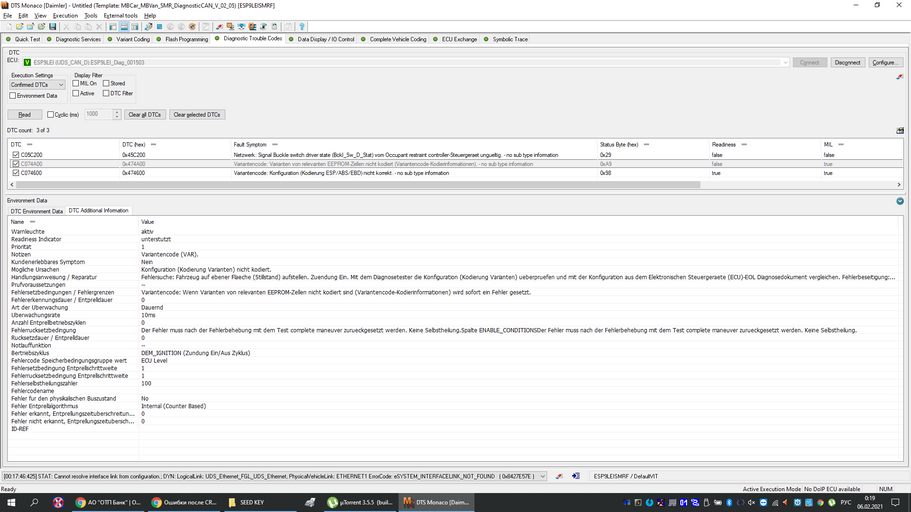Click the blue stop-square toolbar icon
Image resolution: width=911 pixels, height=512 pixels.
(159, 27)
